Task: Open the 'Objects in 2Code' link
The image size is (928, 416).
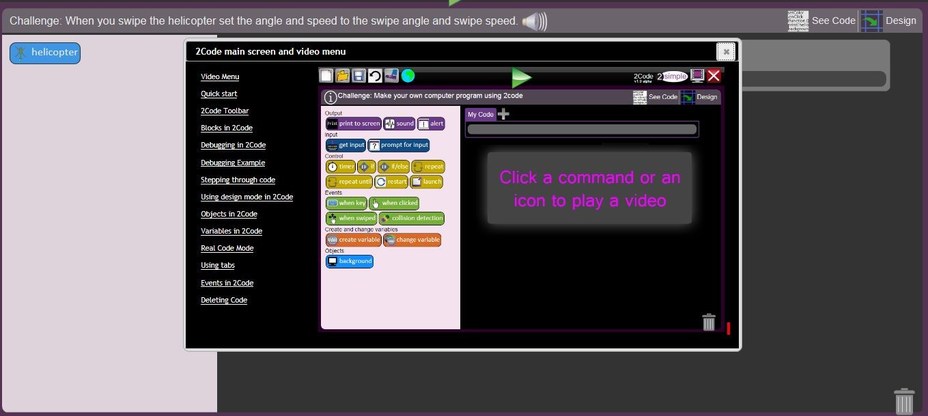Action: [228, 214]
